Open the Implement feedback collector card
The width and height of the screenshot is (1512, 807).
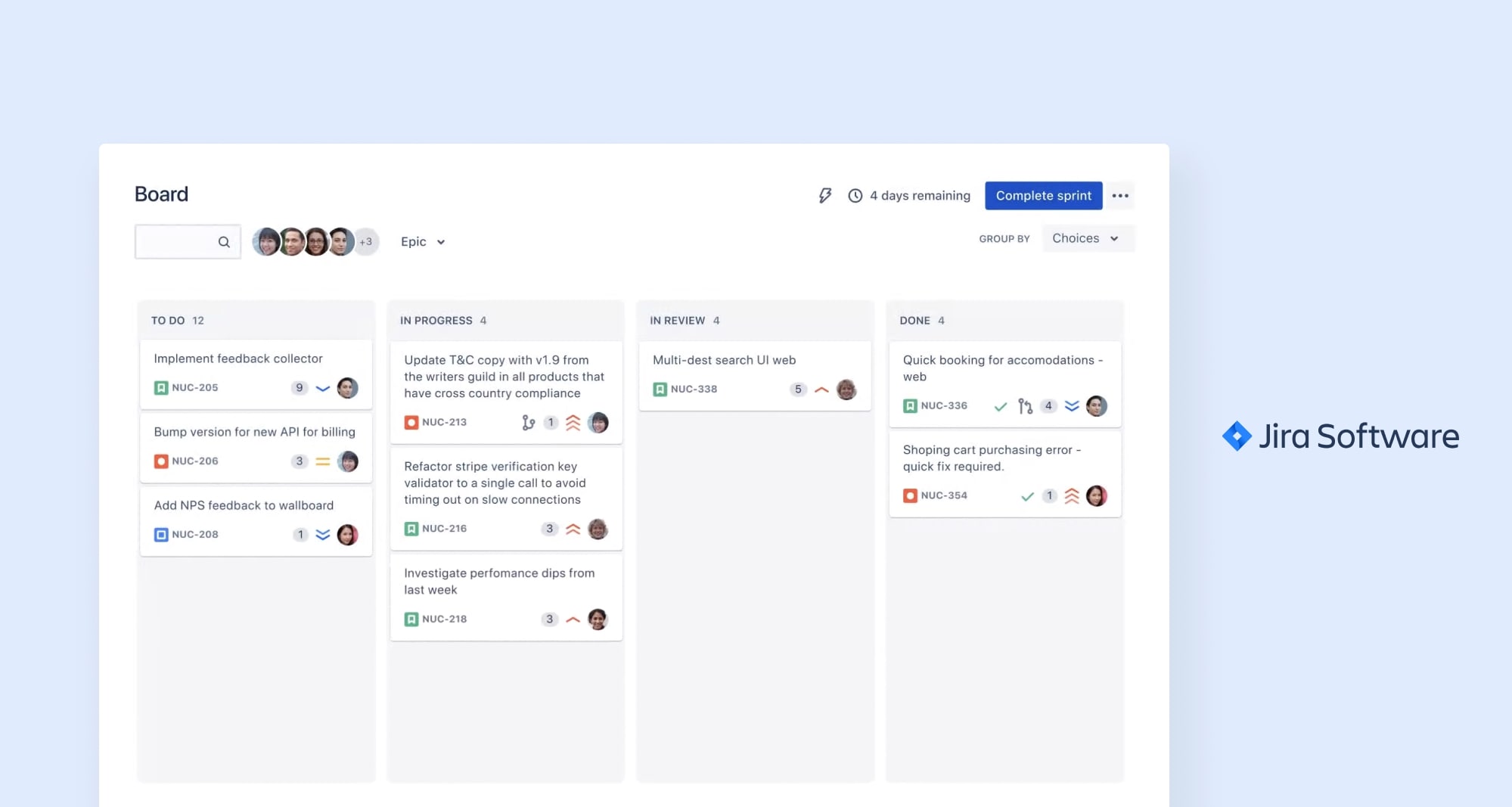click(x=256, y=374)
